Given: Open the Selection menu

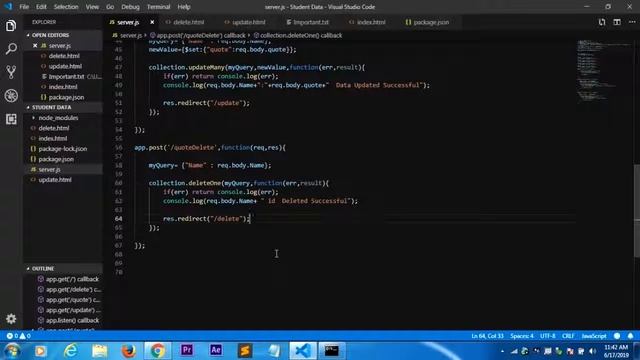Looking at the screenshot, I should click(x=66, y=7).
